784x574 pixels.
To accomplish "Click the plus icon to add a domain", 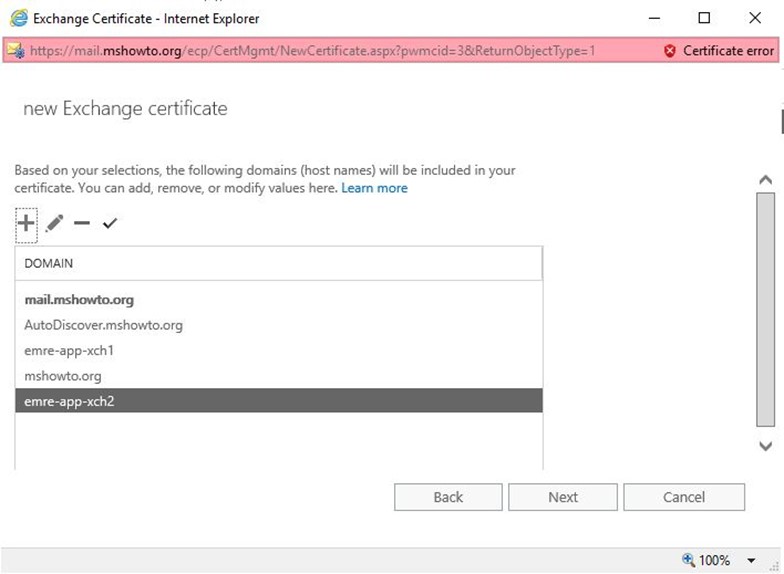I will point(26,223).
